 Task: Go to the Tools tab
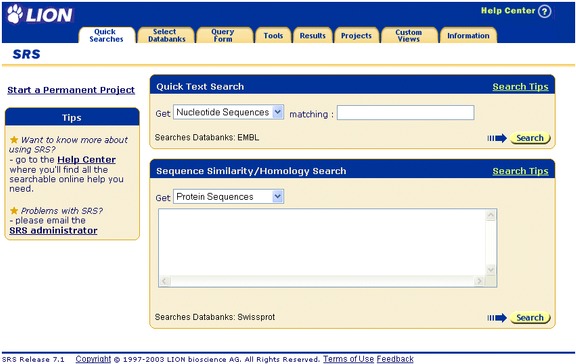pos(273,36)
